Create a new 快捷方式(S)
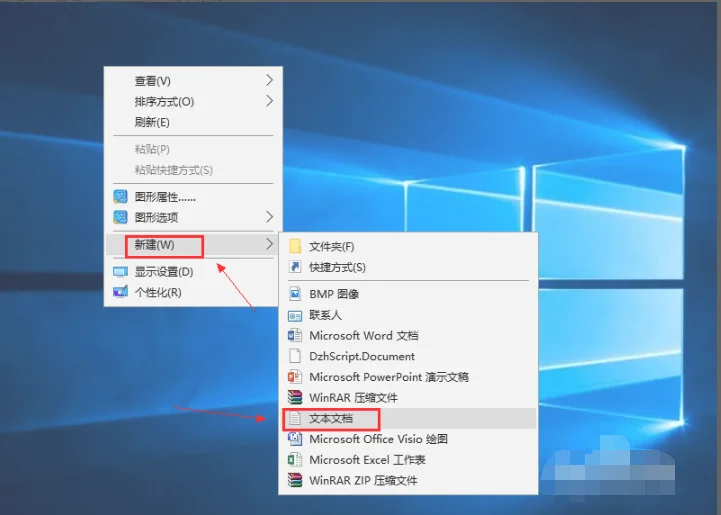Screen dimensions: 721x515 (408, 267)
